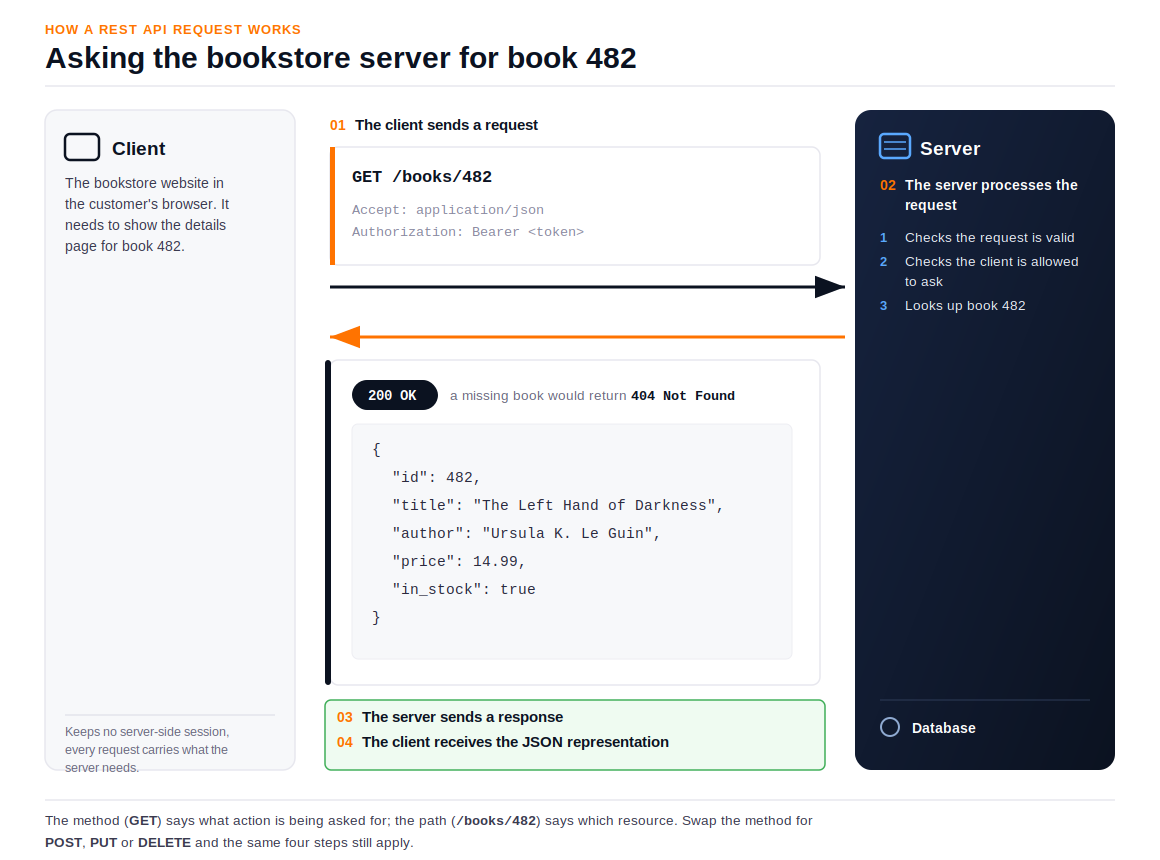Screen dimensions: 1160x860
Task: Click the Server rack icon
Action: click(x=894, y=146)
